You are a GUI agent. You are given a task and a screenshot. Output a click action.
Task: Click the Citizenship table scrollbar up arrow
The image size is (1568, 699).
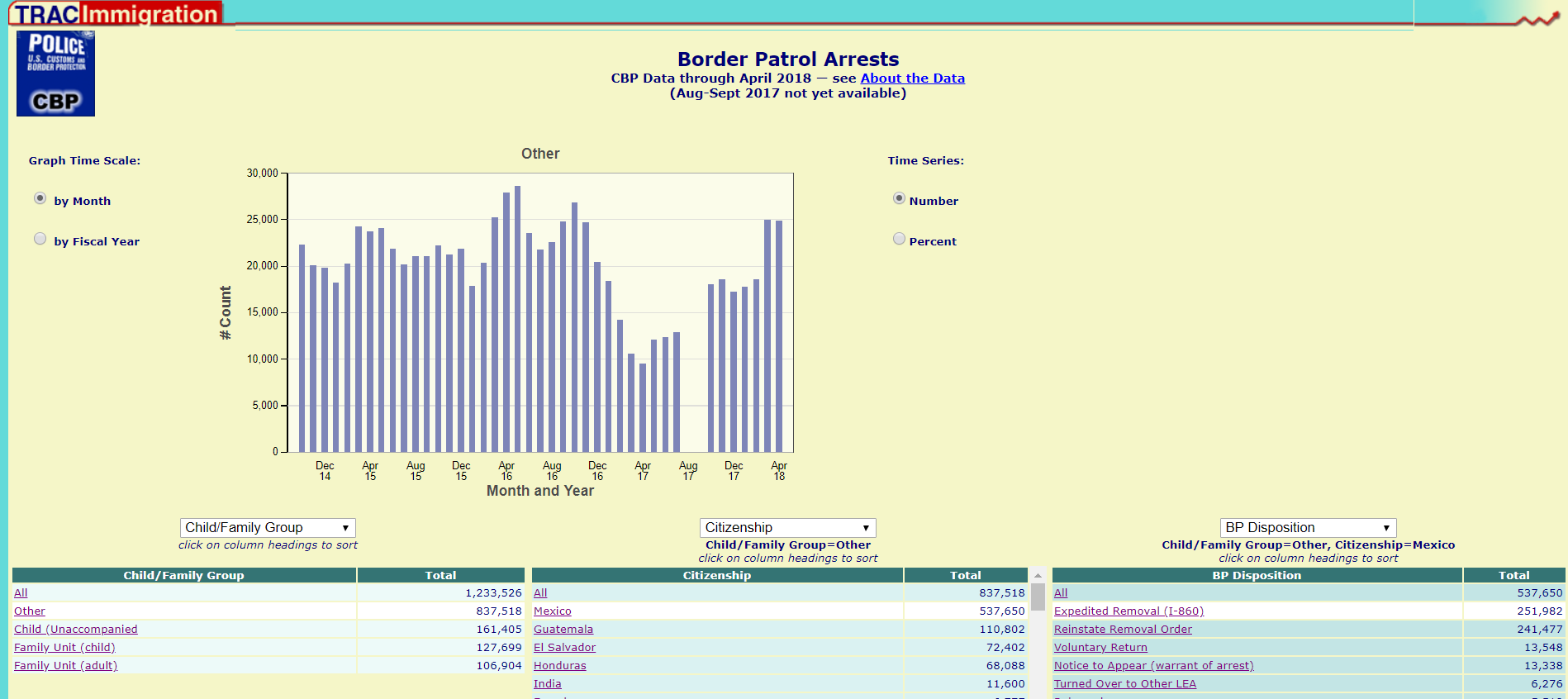(x=1038, y=575)
